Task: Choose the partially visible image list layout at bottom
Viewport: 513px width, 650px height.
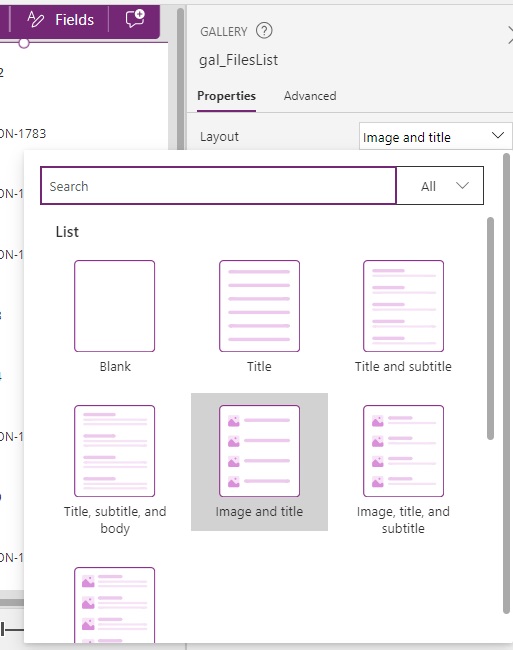Action: [x=115, y=605]
